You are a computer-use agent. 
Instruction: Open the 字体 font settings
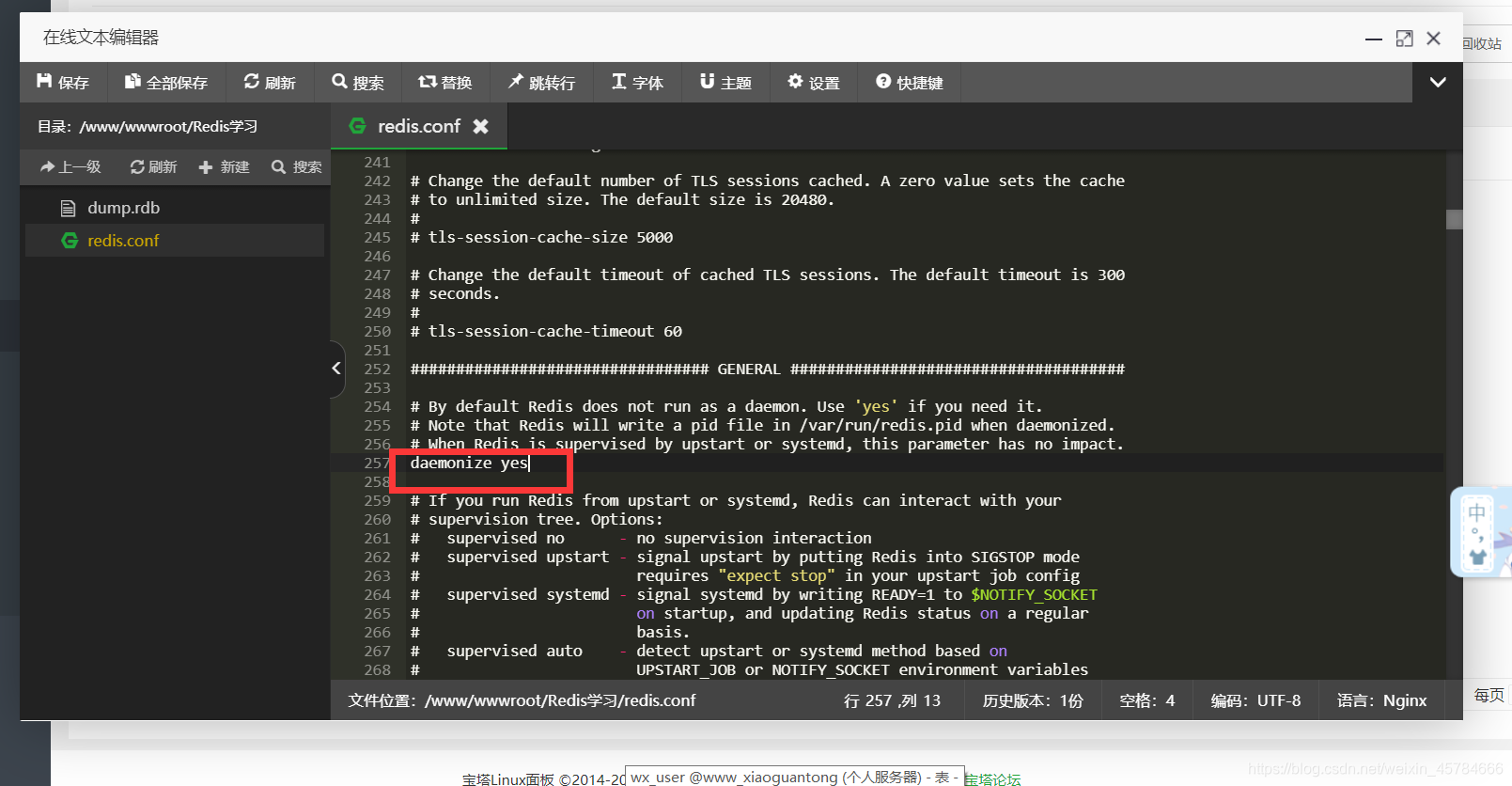(638, 83)
